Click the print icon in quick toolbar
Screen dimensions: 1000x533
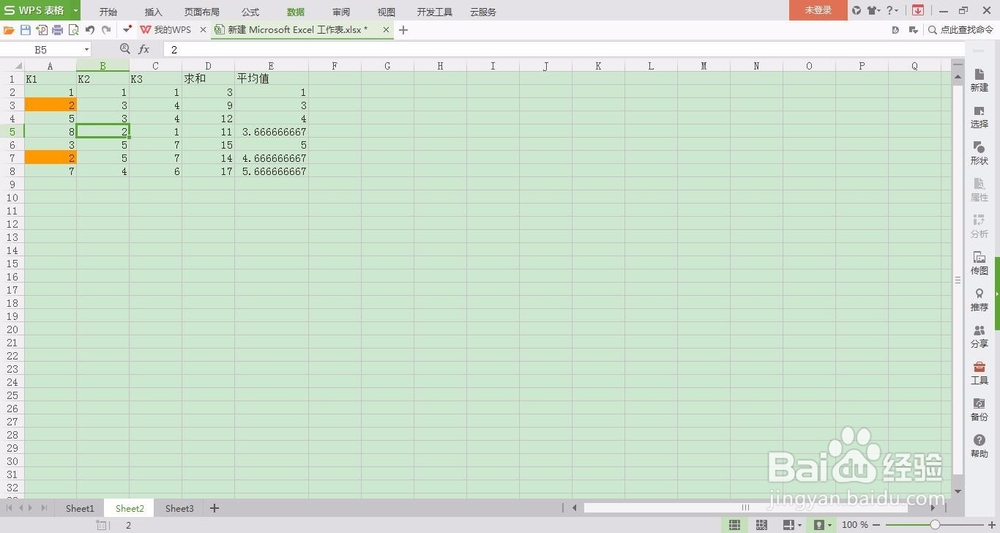[x=57, y=30]
